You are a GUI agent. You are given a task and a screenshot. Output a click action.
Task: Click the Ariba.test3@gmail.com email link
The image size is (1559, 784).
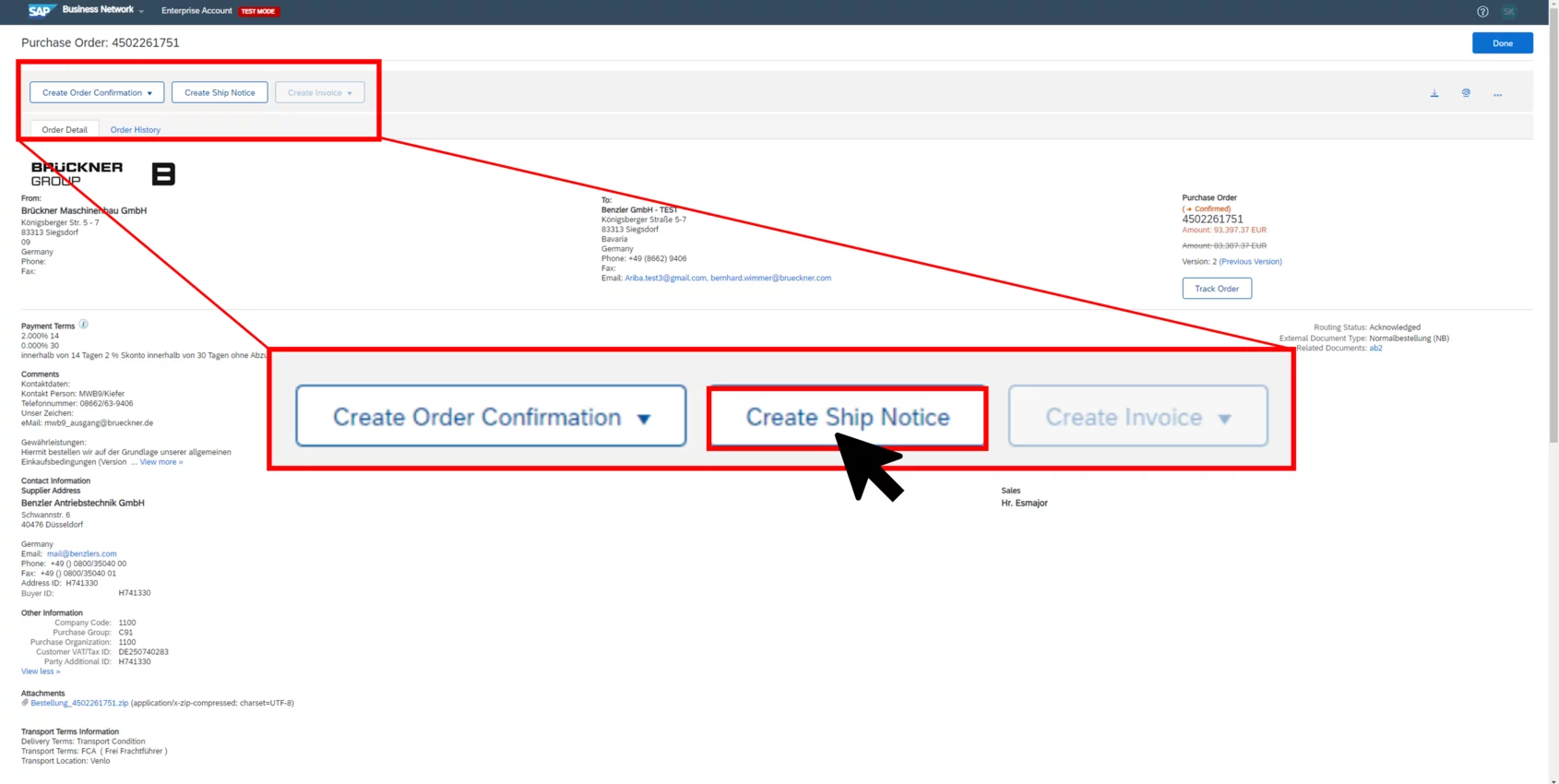[665, 278]
